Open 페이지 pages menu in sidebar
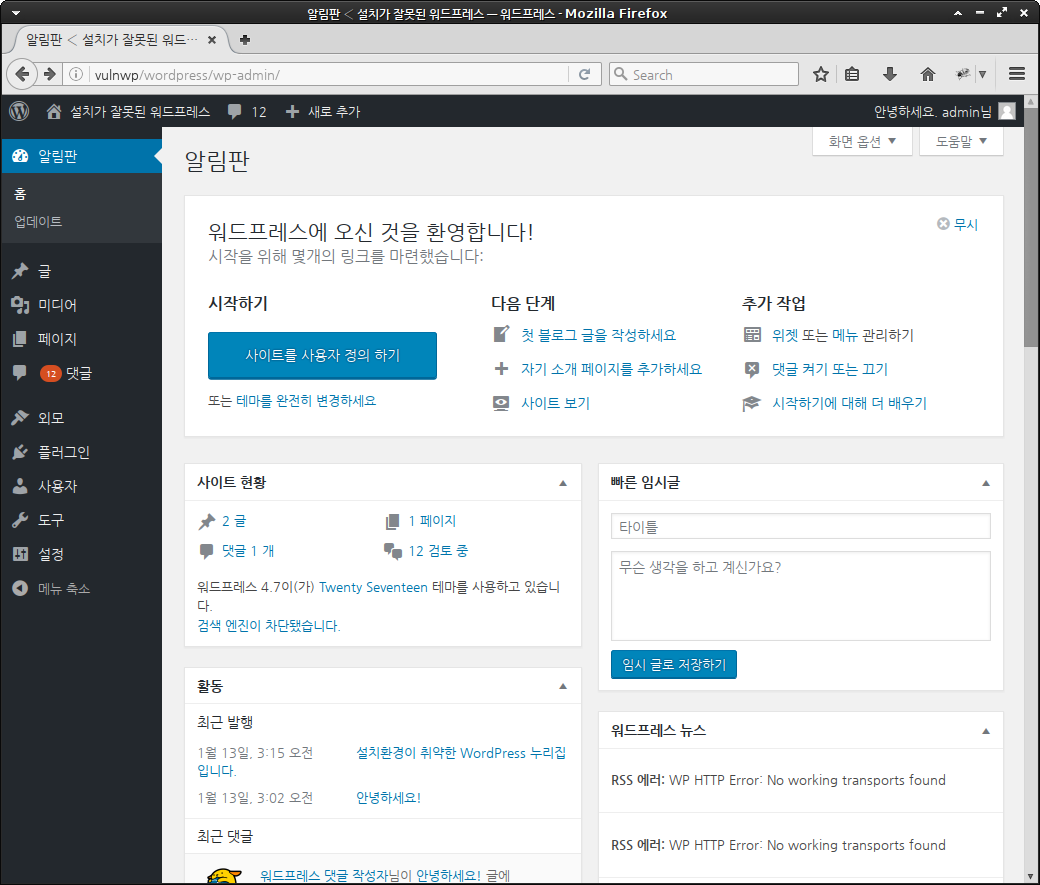Viewport: 1040px width, 885px height. click(81, 339)
